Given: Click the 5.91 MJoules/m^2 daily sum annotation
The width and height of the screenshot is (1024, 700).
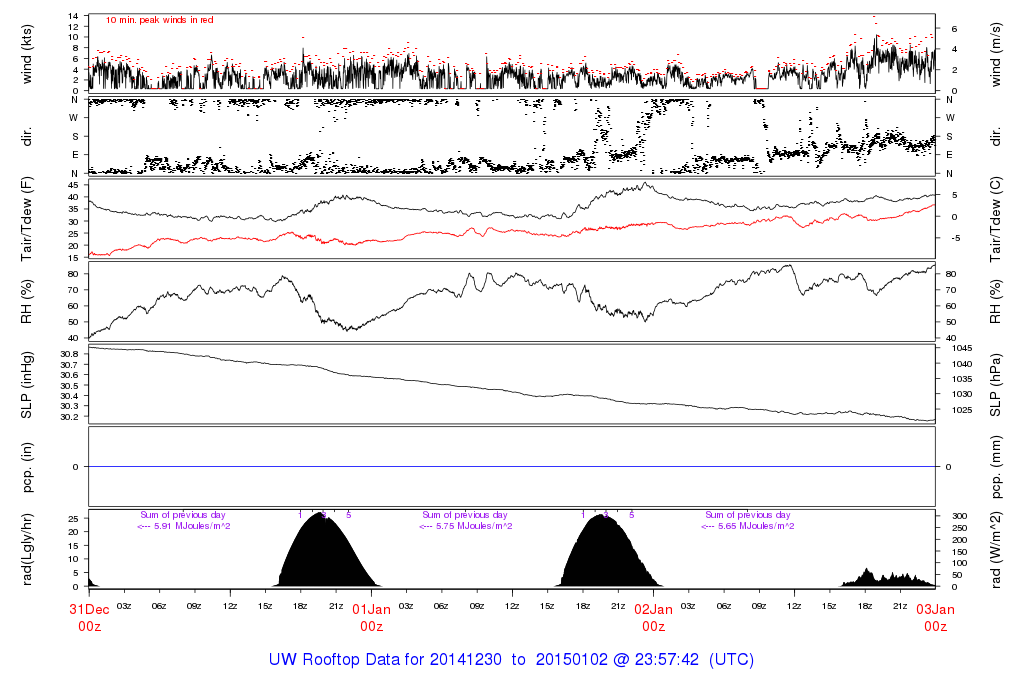Looking at the screenshot, I should point(184,526).
